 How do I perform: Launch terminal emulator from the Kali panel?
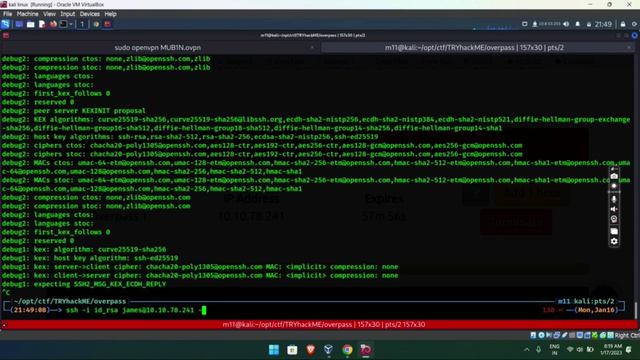63,24
